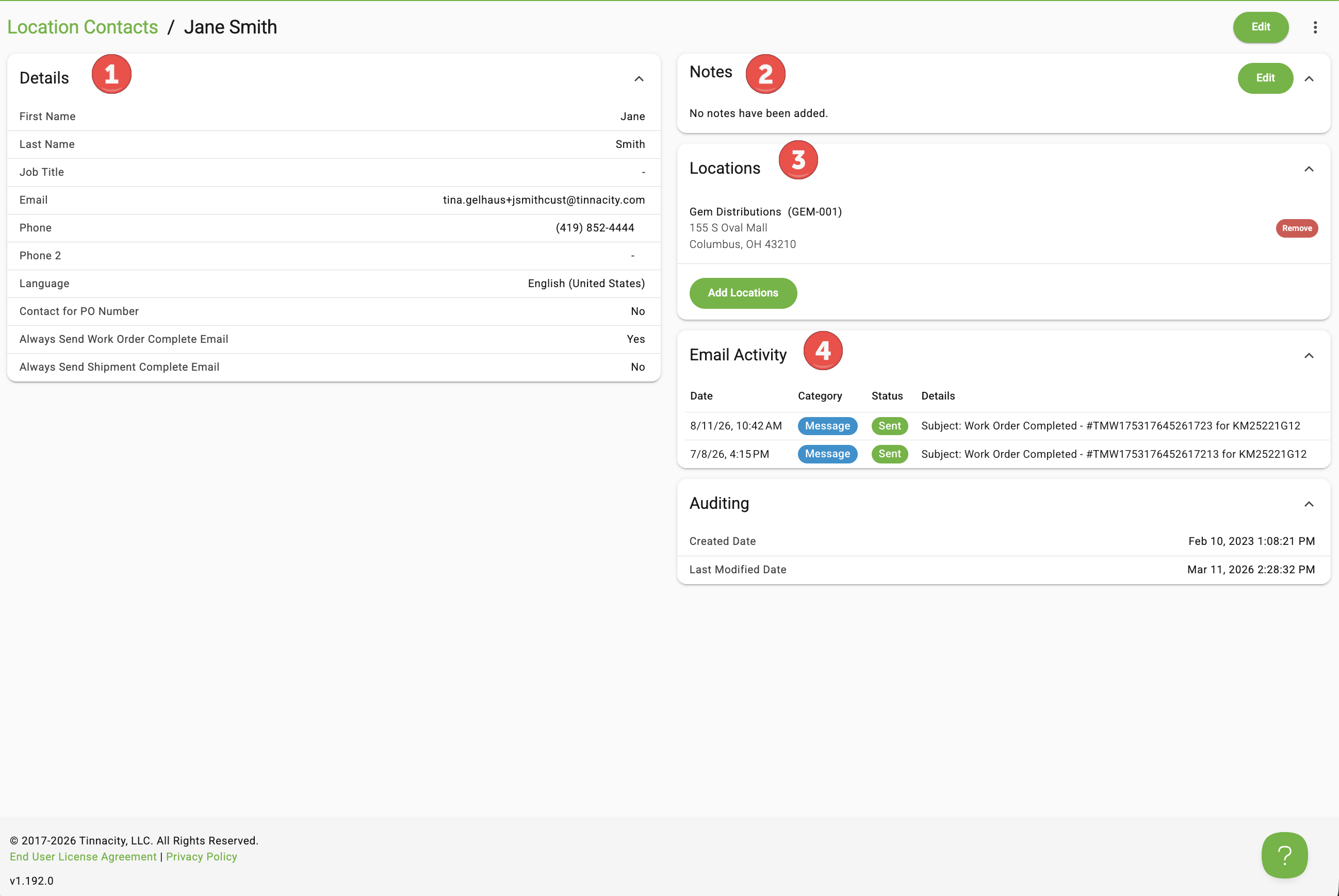The width and height of the screenshot is (1339, 896).
Task: Click the phone number (419) 852-4444
Action: click(595, 228)
